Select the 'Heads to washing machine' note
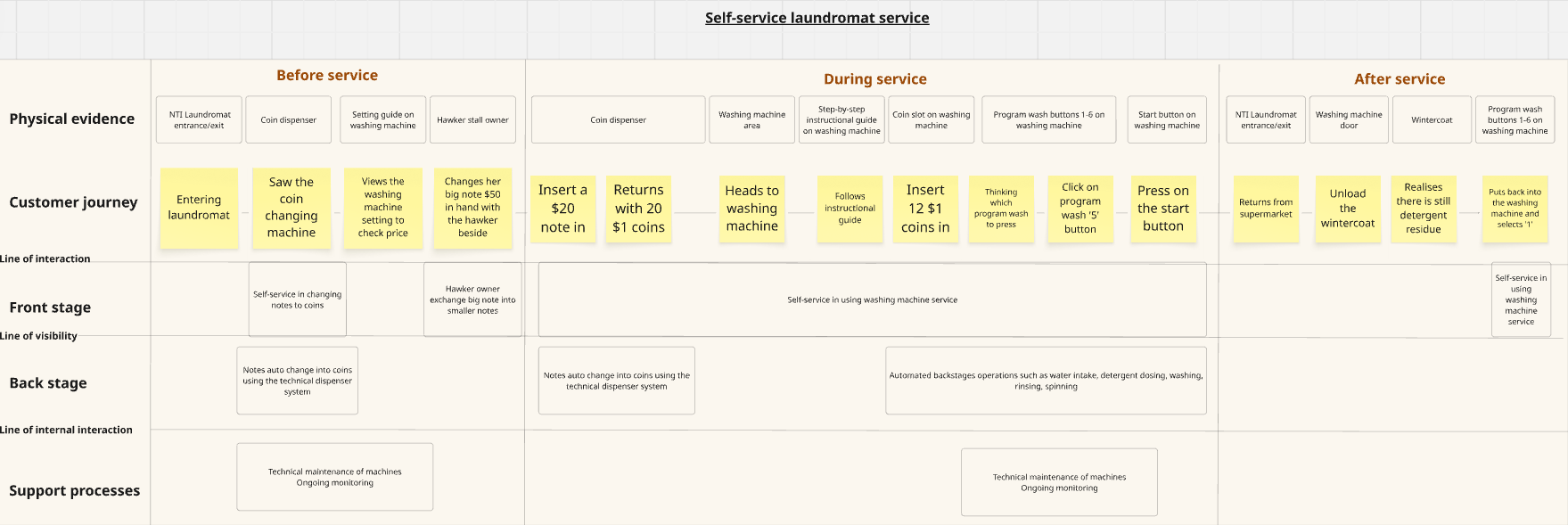Screen dimensions: 1568x525 coord(751,209)
